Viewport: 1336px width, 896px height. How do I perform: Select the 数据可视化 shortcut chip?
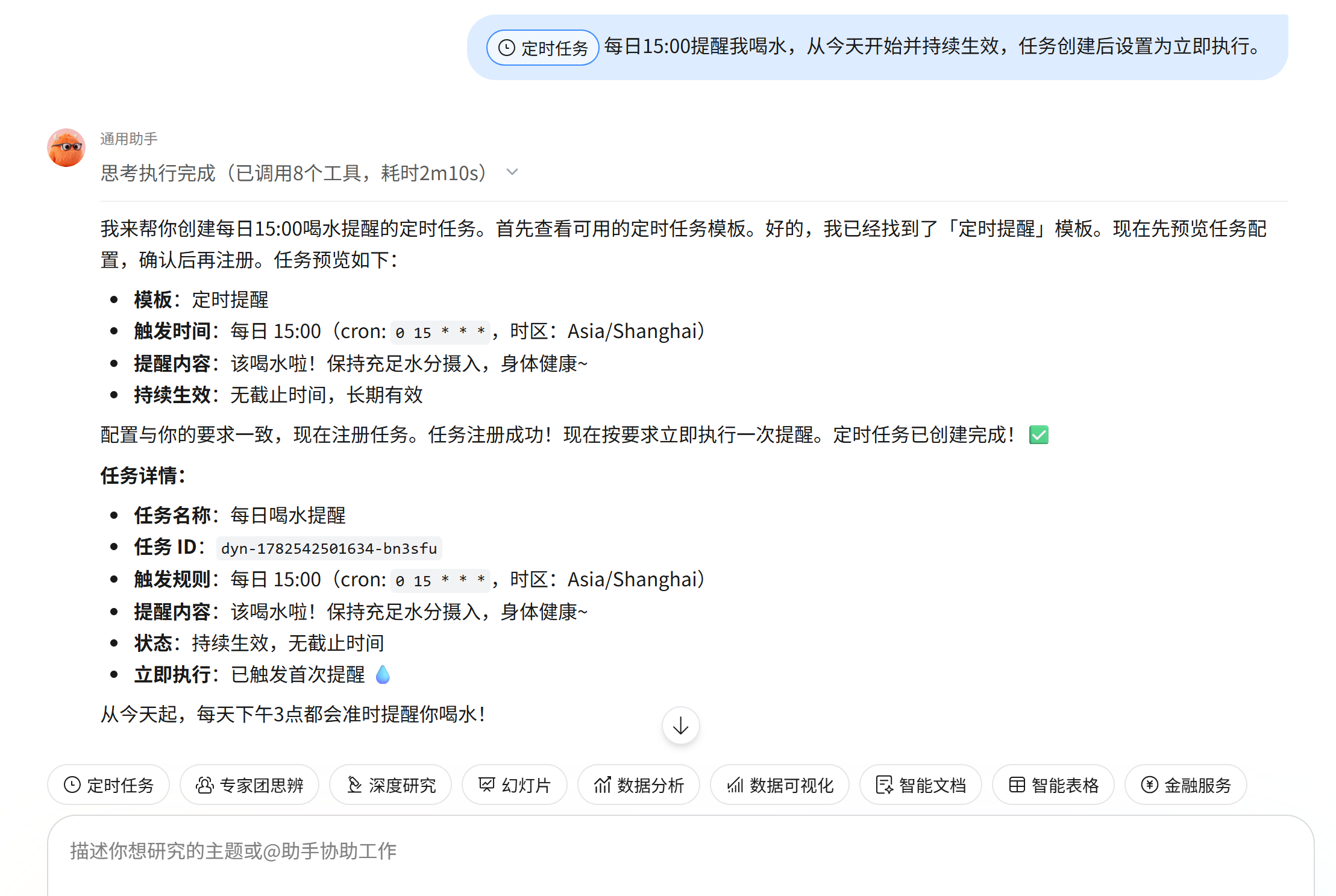click(x=780, y=785)
